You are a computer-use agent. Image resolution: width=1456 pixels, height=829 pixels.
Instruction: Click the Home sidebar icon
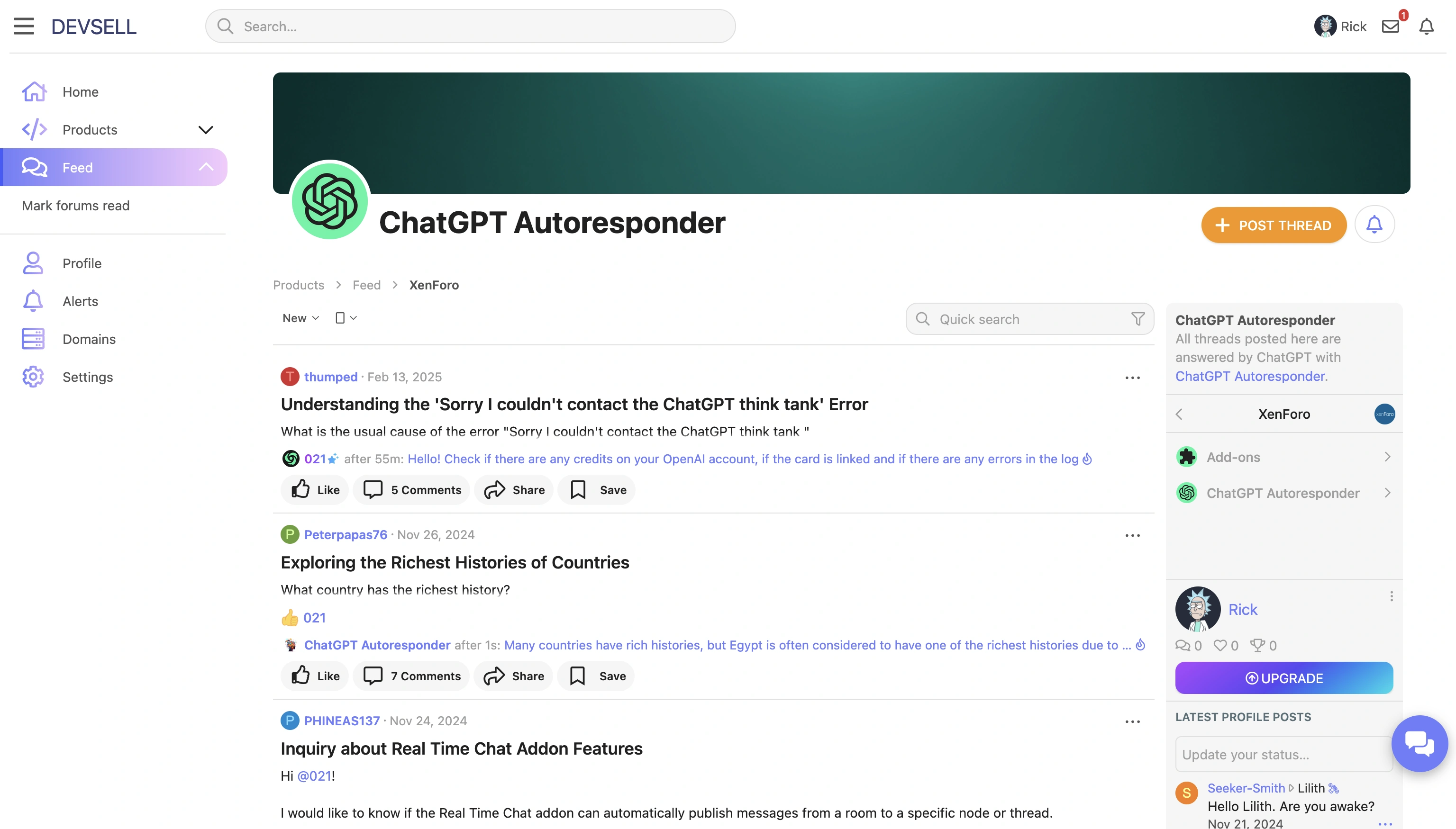coord(33,91)
